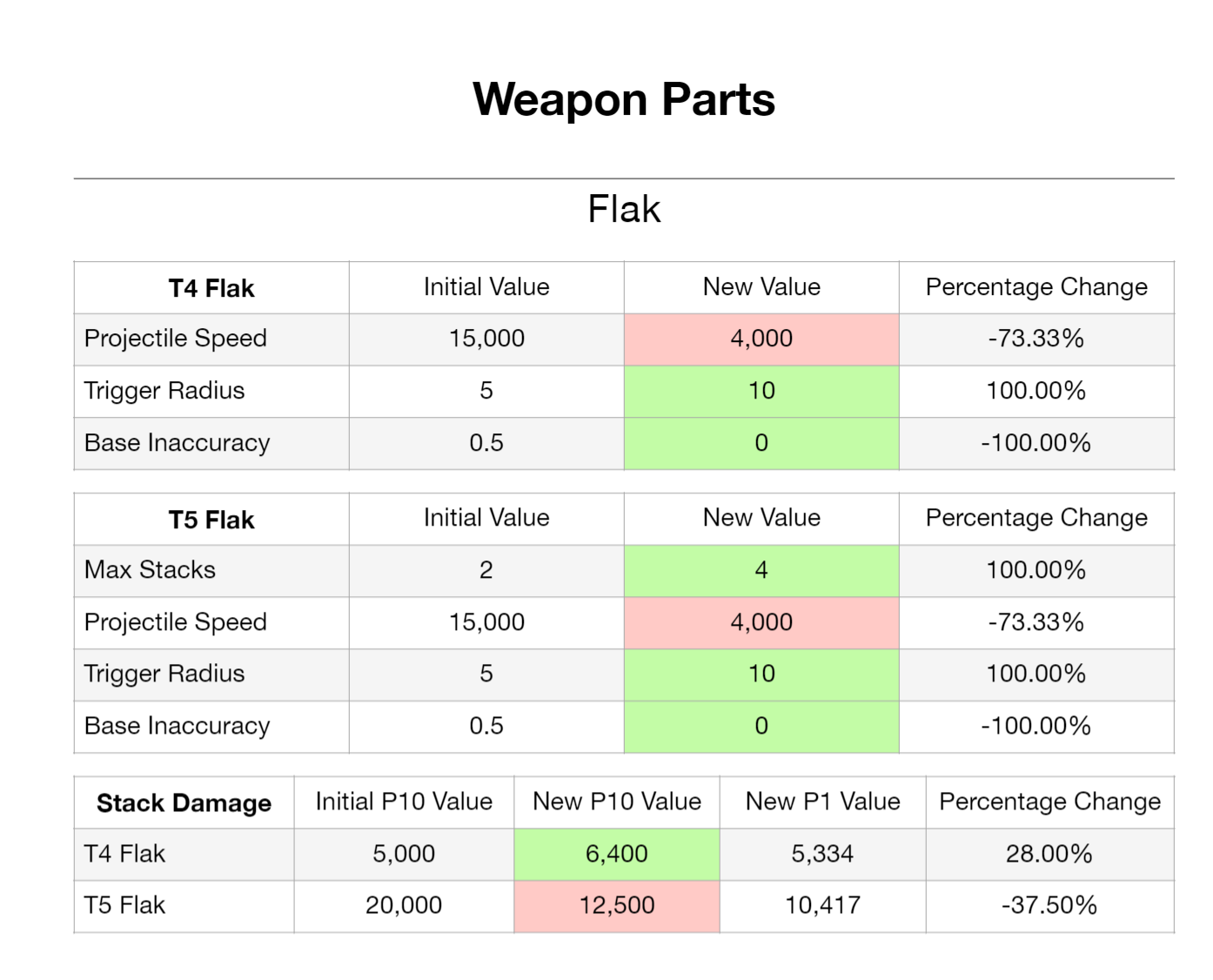Select the 5,334 New P1 Value cell
This screenshot has width=1213, height=980.
click(822, 854)
